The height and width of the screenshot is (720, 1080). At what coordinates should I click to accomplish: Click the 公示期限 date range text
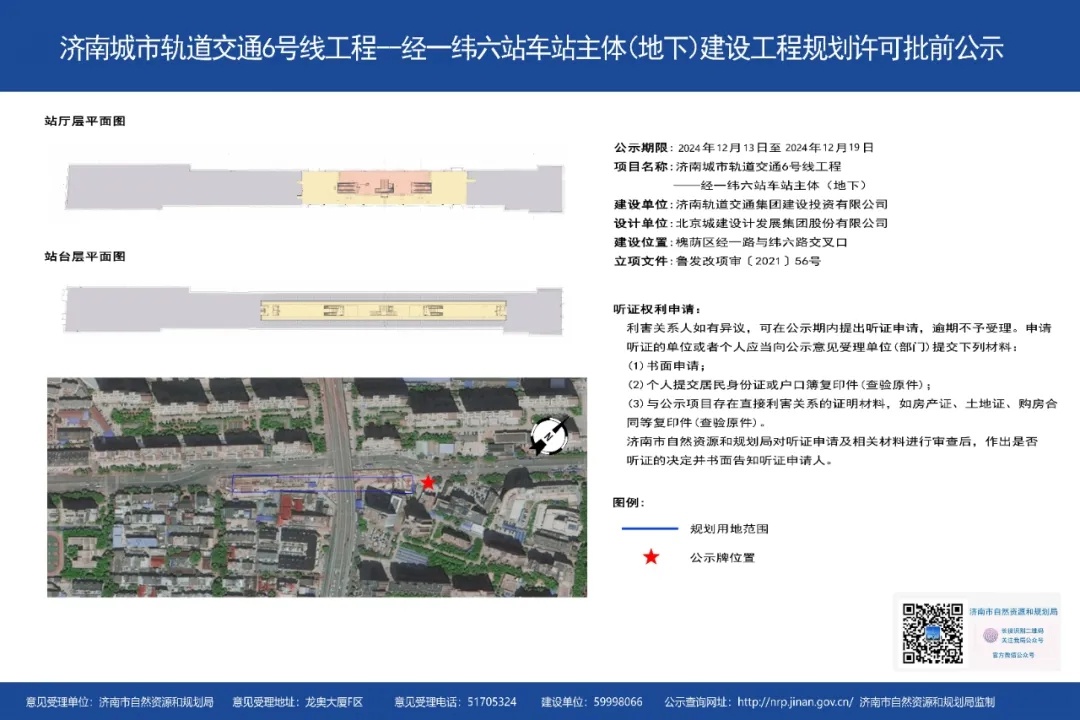click(767, 147)
